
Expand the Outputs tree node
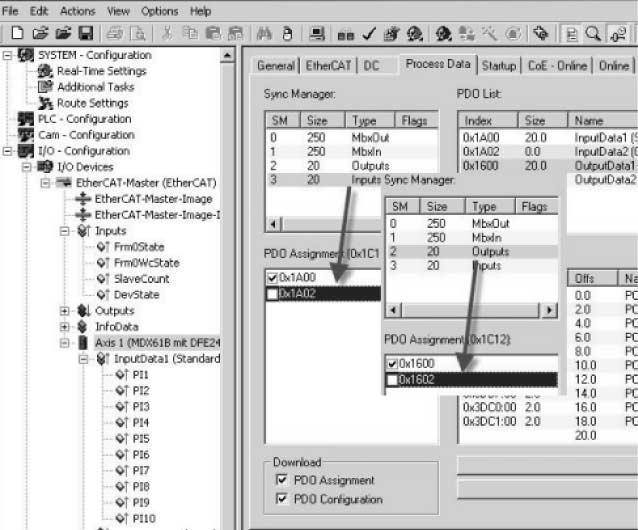click(x=64, y=311)
